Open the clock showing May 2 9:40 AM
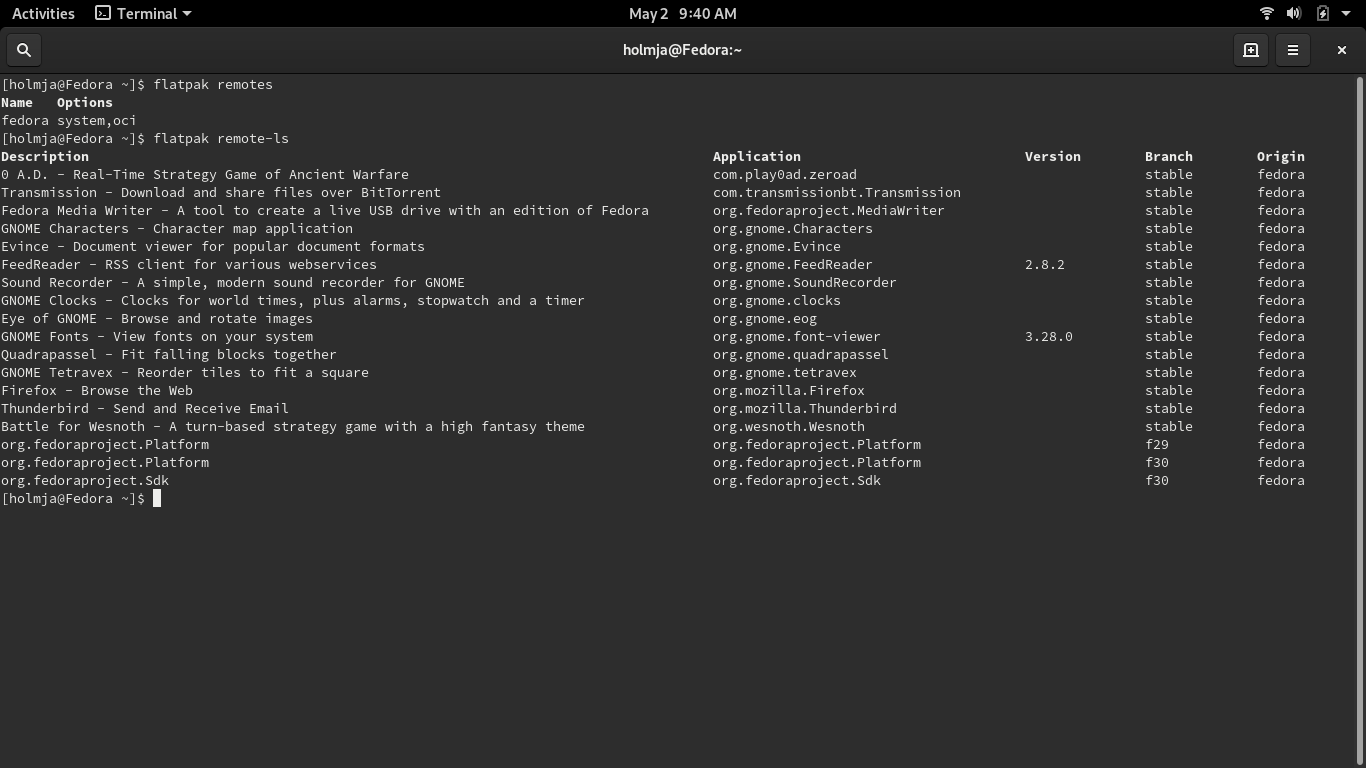 [683, 13]
